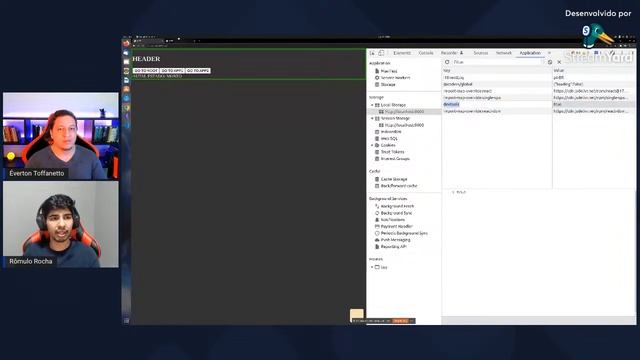Switch to the Sources tab
The width and height of the screenshot is (640, 360).
(480, 53)
